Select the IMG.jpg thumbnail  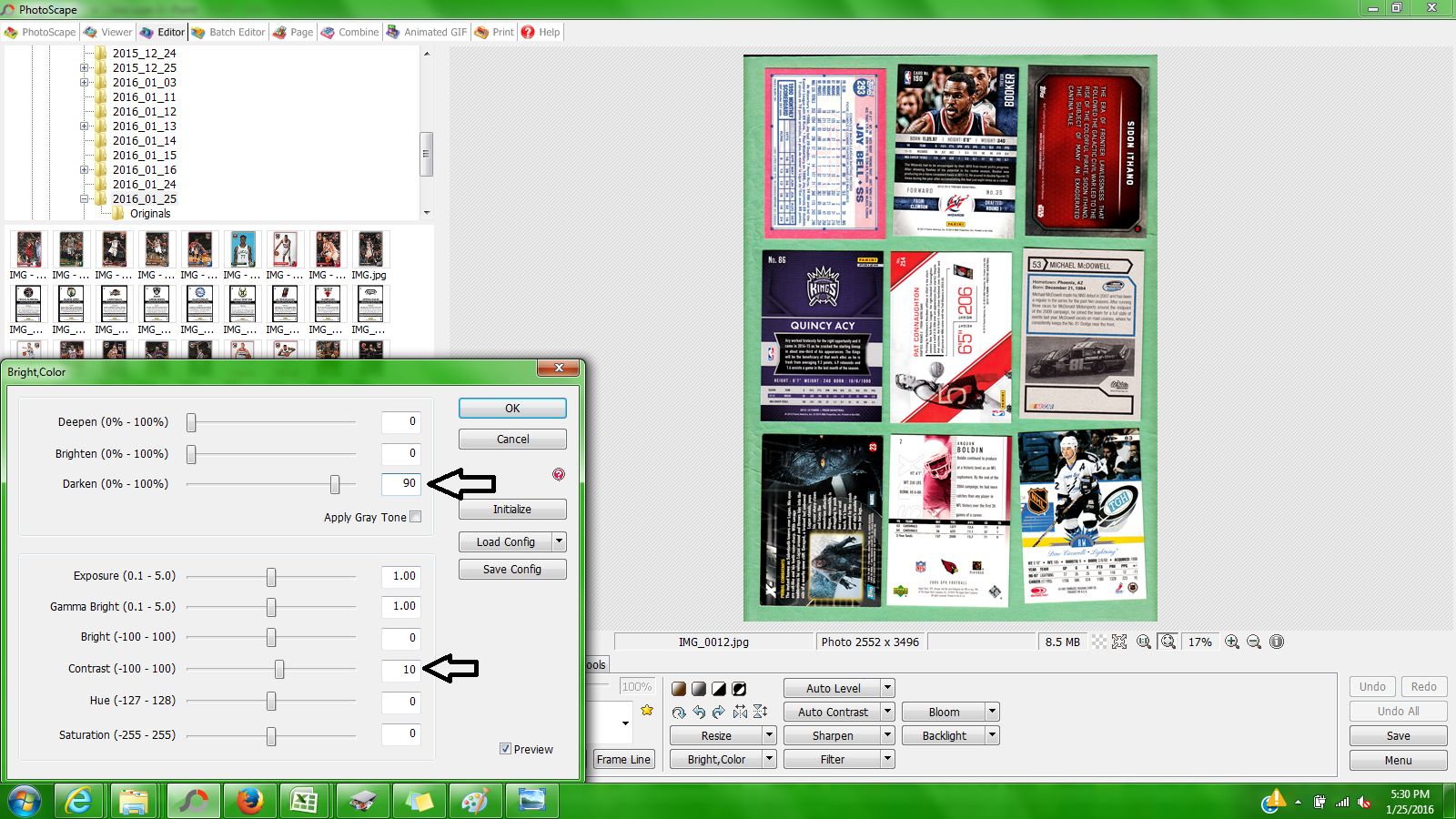pyautogui.click(x=369, y=256)
